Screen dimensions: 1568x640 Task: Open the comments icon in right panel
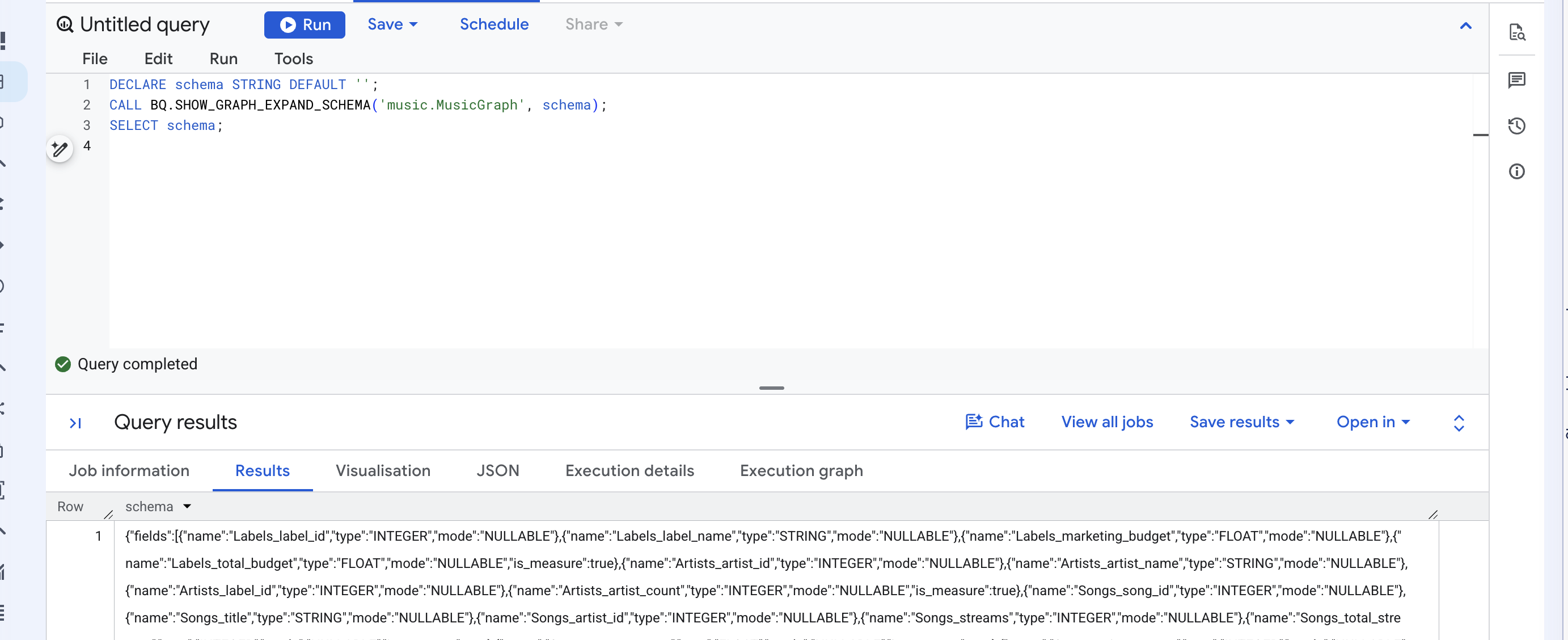(x=1517, y=80)
